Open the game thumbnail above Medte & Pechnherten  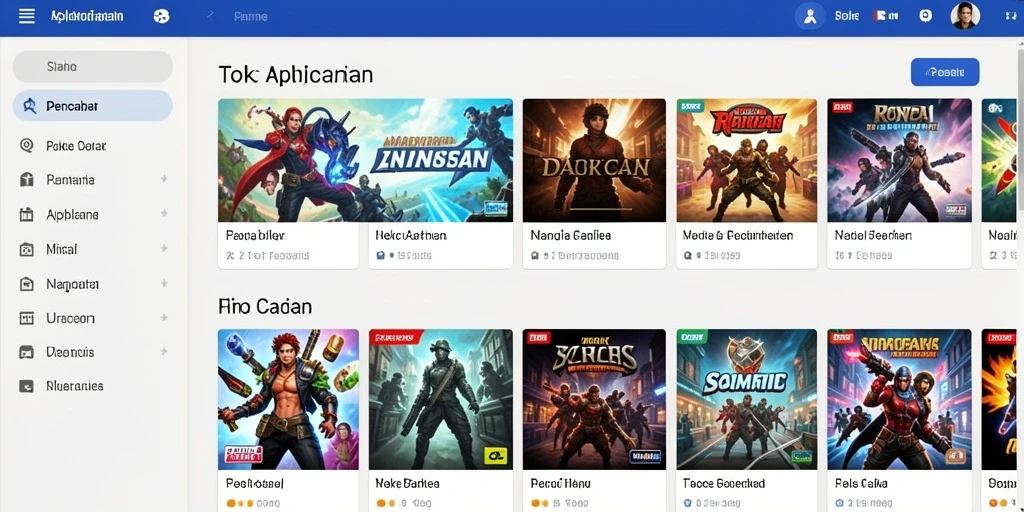(746, 161)
